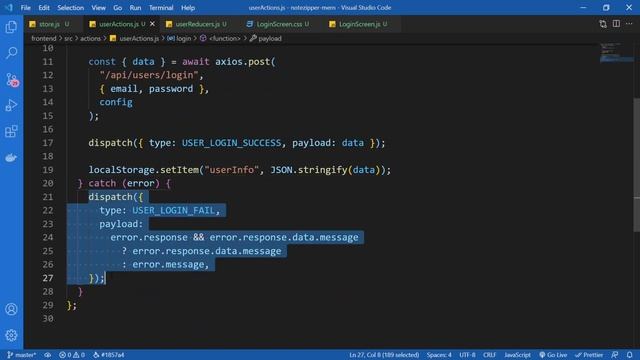Change end of line sequence CRLF
Screen dimensions: 640x360
point(489,355)
